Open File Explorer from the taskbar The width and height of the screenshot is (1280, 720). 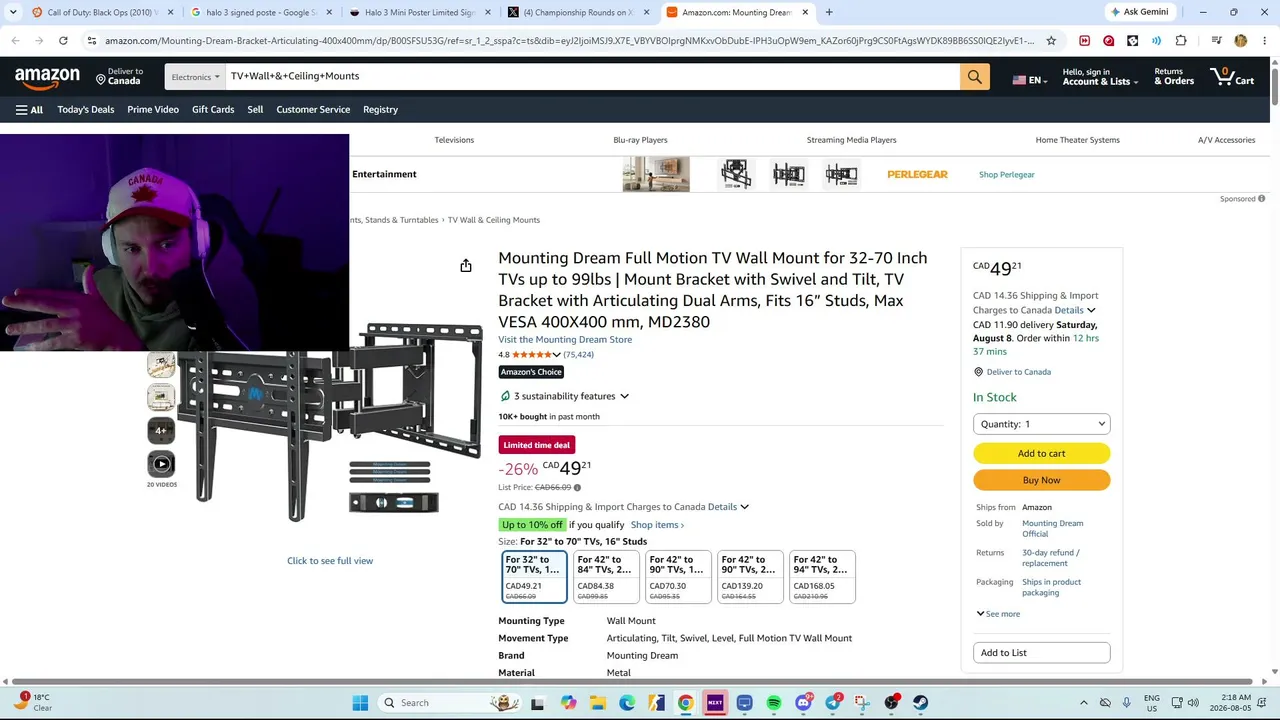click(x=597, y=703)
